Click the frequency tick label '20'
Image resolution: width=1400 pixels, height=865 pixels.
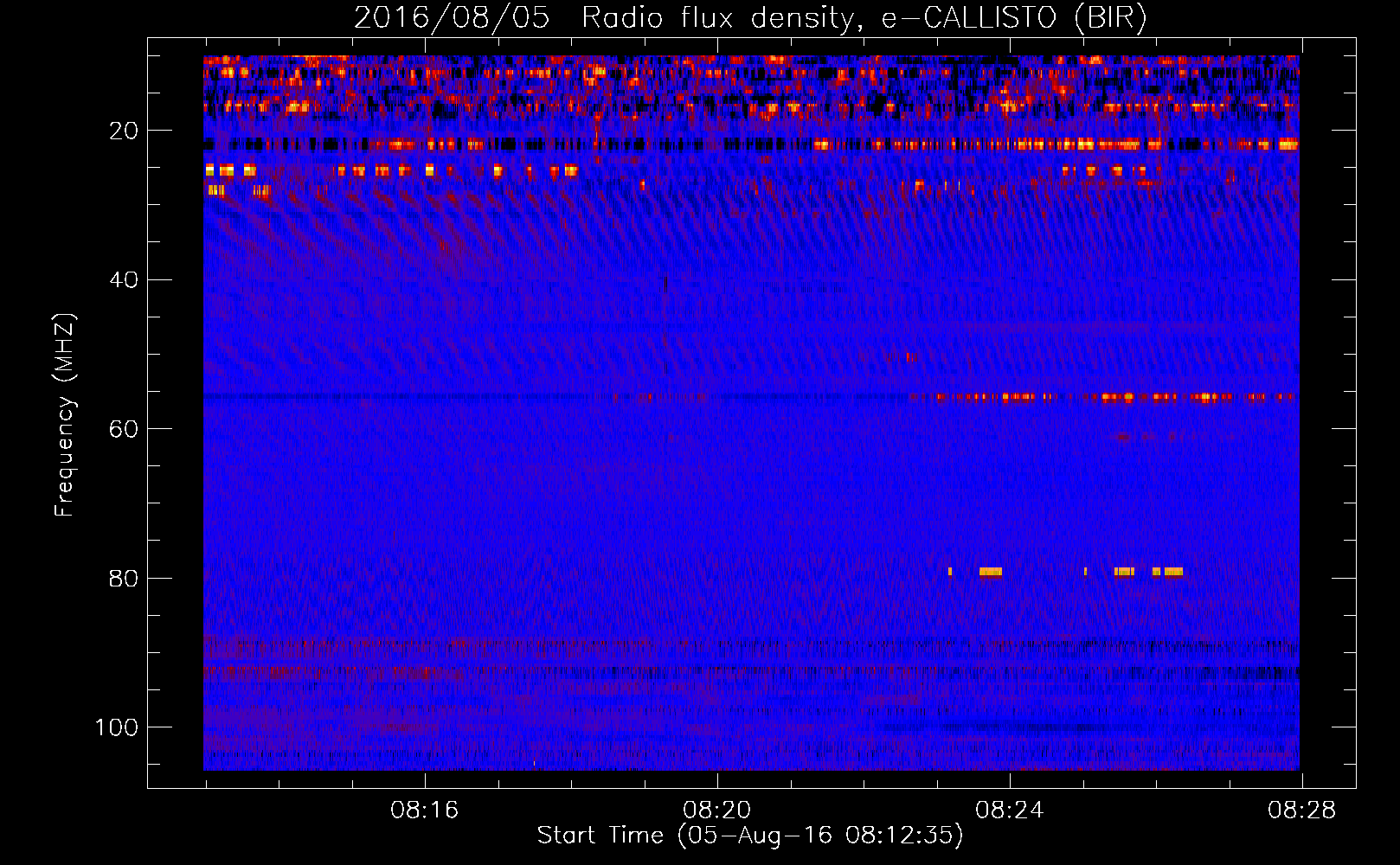coord(124,131)
